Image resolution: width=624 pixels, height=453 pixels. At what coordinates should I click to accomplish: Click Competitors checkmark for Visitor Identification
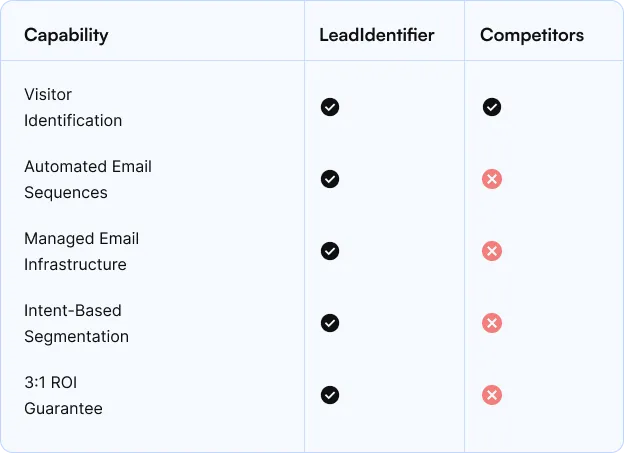pos(492,107)
